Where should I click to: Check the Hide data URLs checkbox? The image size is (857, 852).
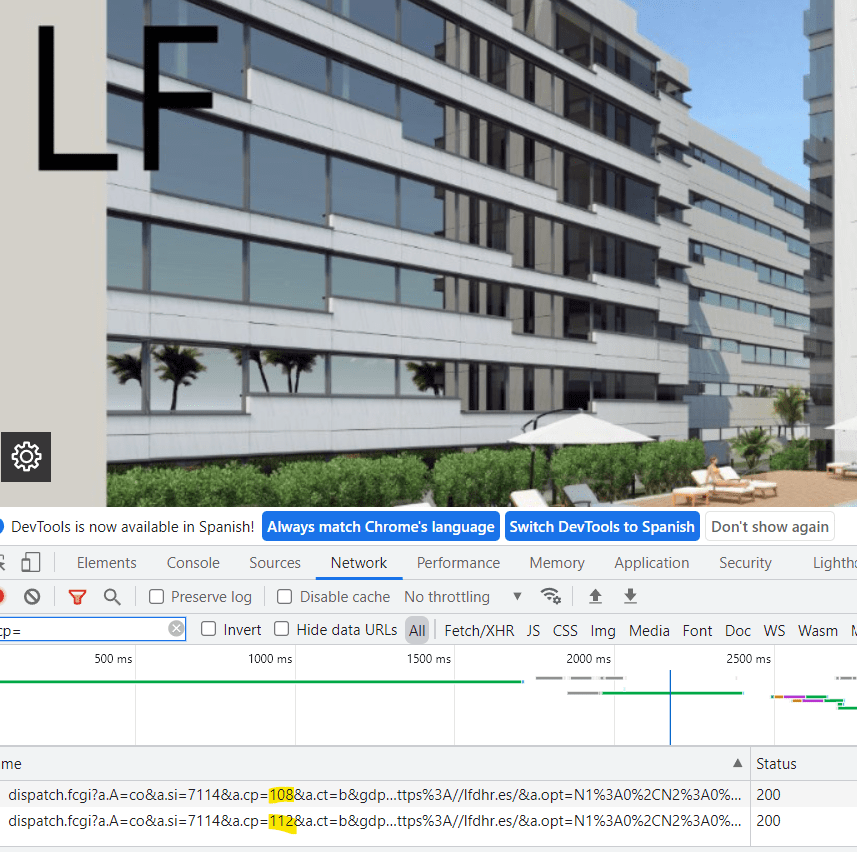[x=281, y=629]
